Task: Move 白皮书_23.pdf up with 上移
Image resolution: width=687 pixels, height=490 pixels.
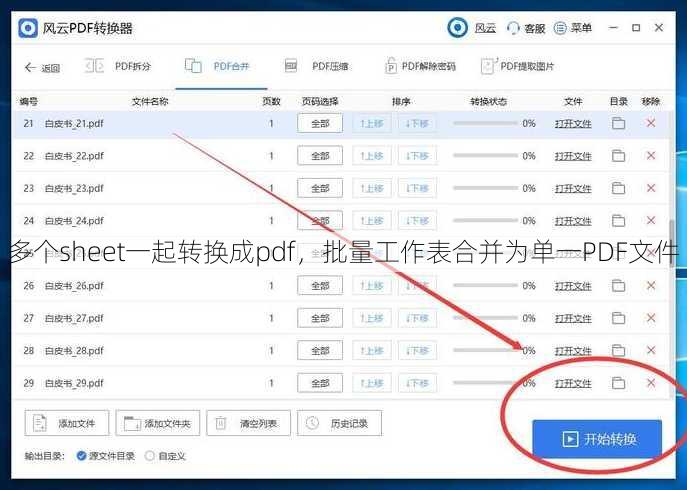Action: coord(372,188)
